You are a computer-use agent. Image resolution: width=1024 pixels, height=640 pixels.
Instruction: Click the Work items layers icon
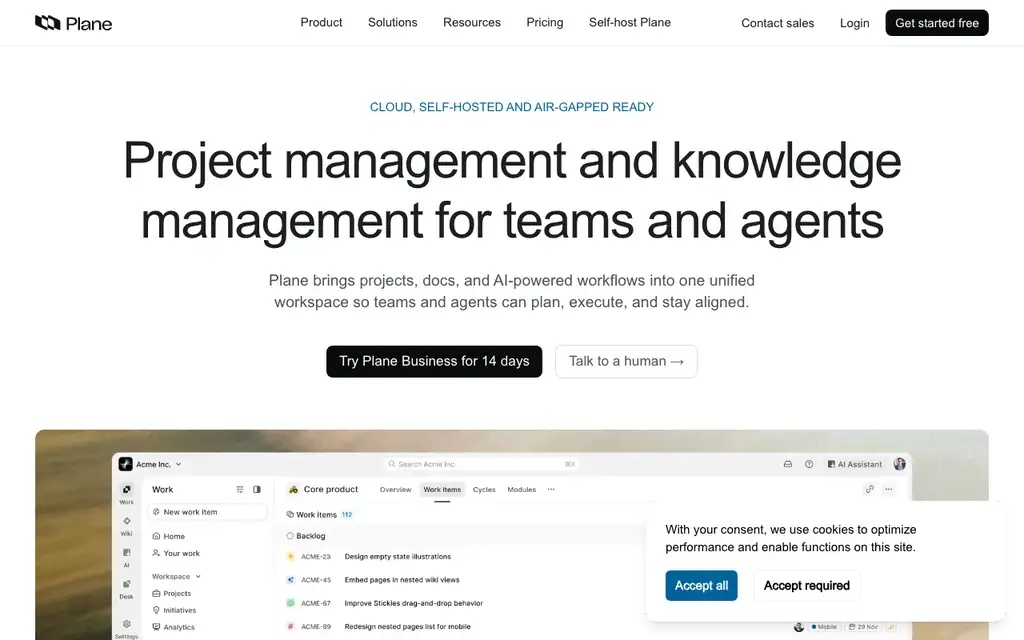290,515
